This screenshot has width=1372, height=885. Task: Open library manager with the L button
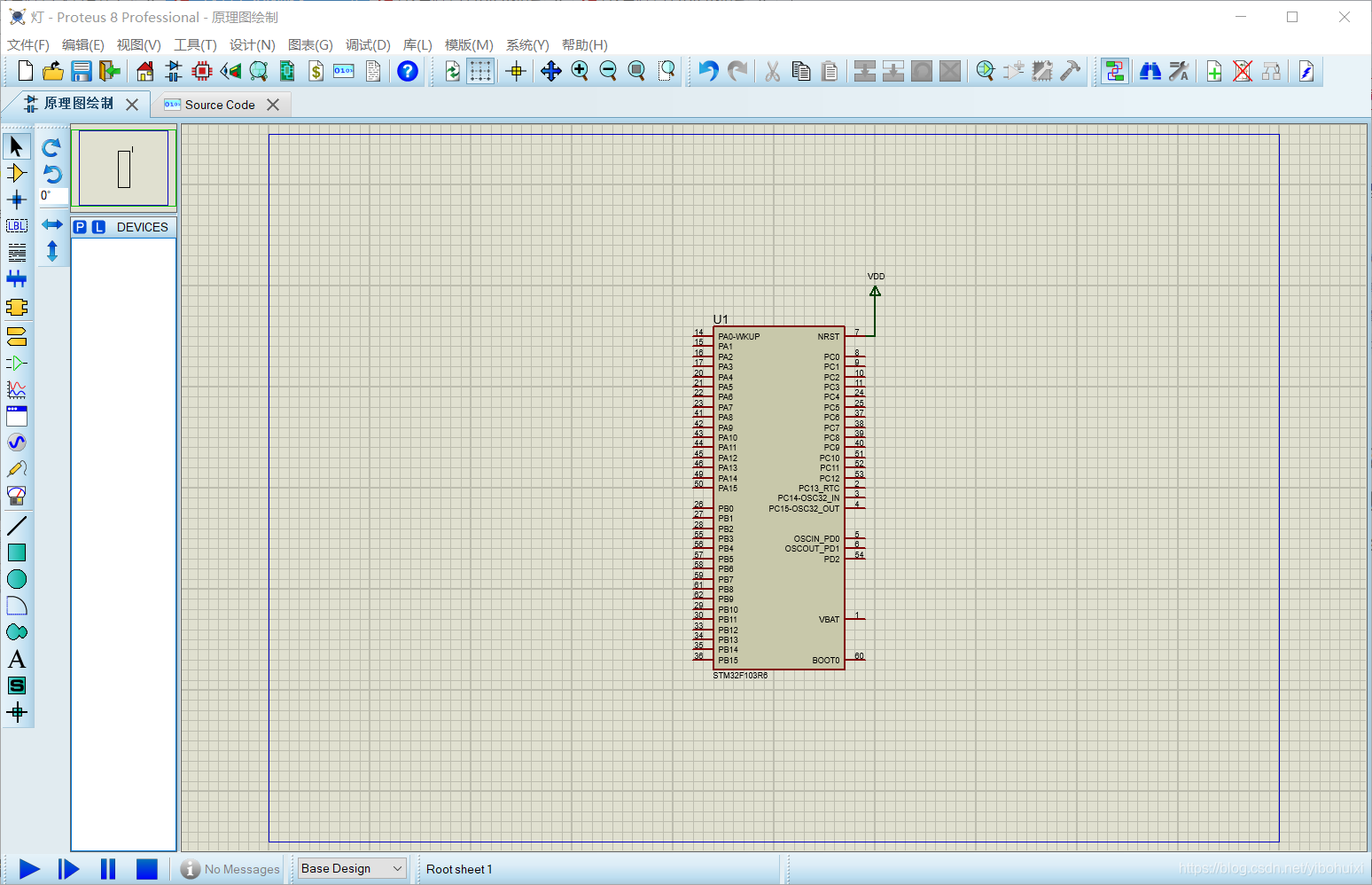pyautogui.click(x=98, y=227)
